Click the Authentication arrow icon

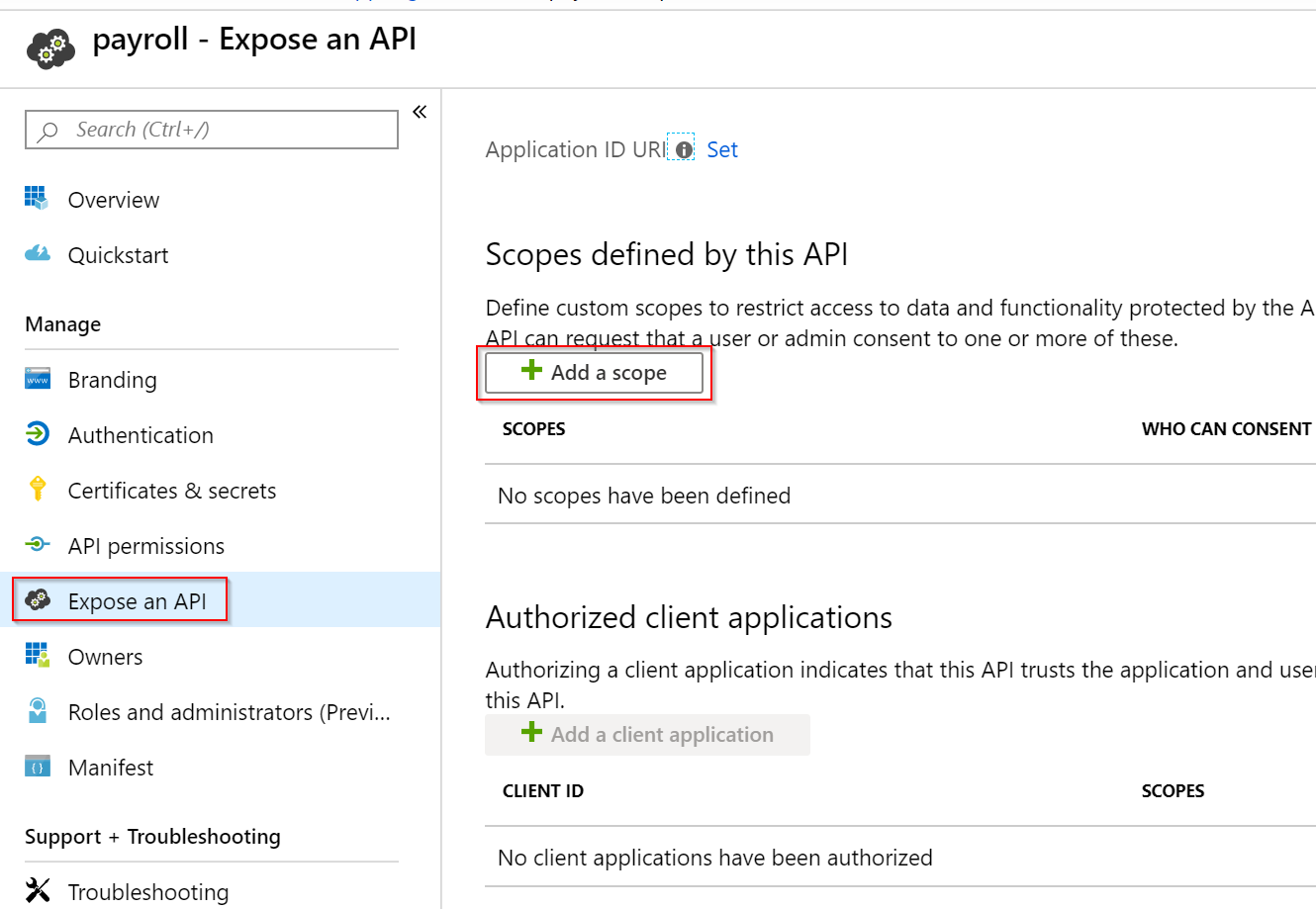(x=37, y=434)
